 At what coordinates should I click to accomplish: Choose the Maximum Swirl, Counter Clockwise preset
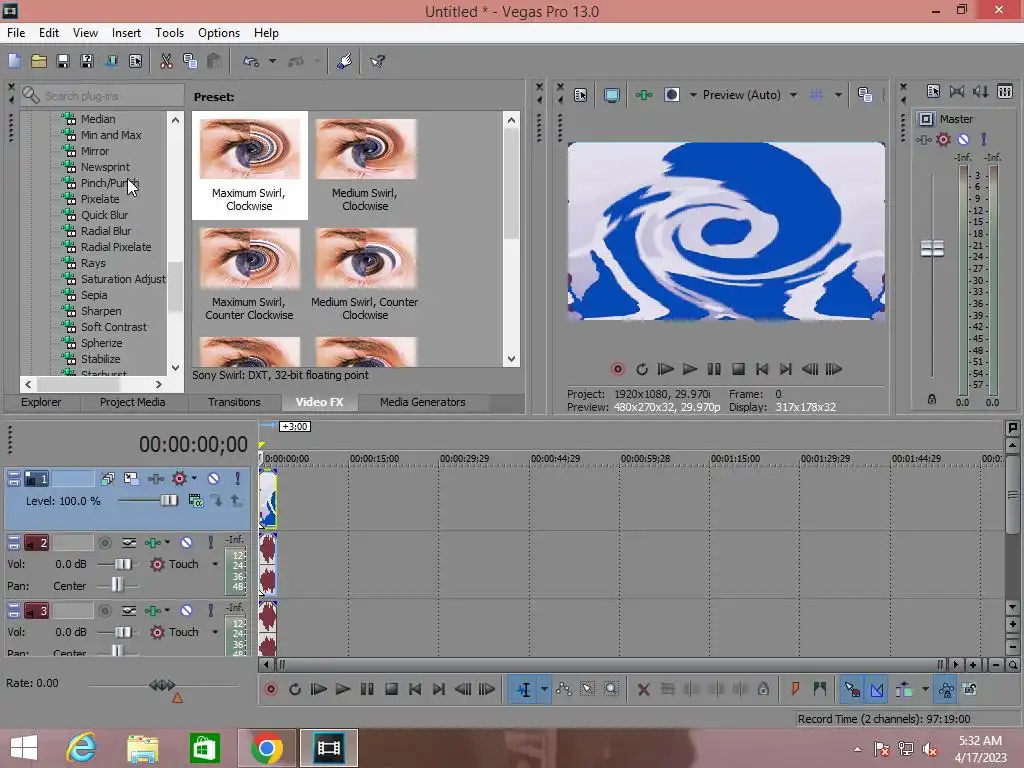[249, 274]
